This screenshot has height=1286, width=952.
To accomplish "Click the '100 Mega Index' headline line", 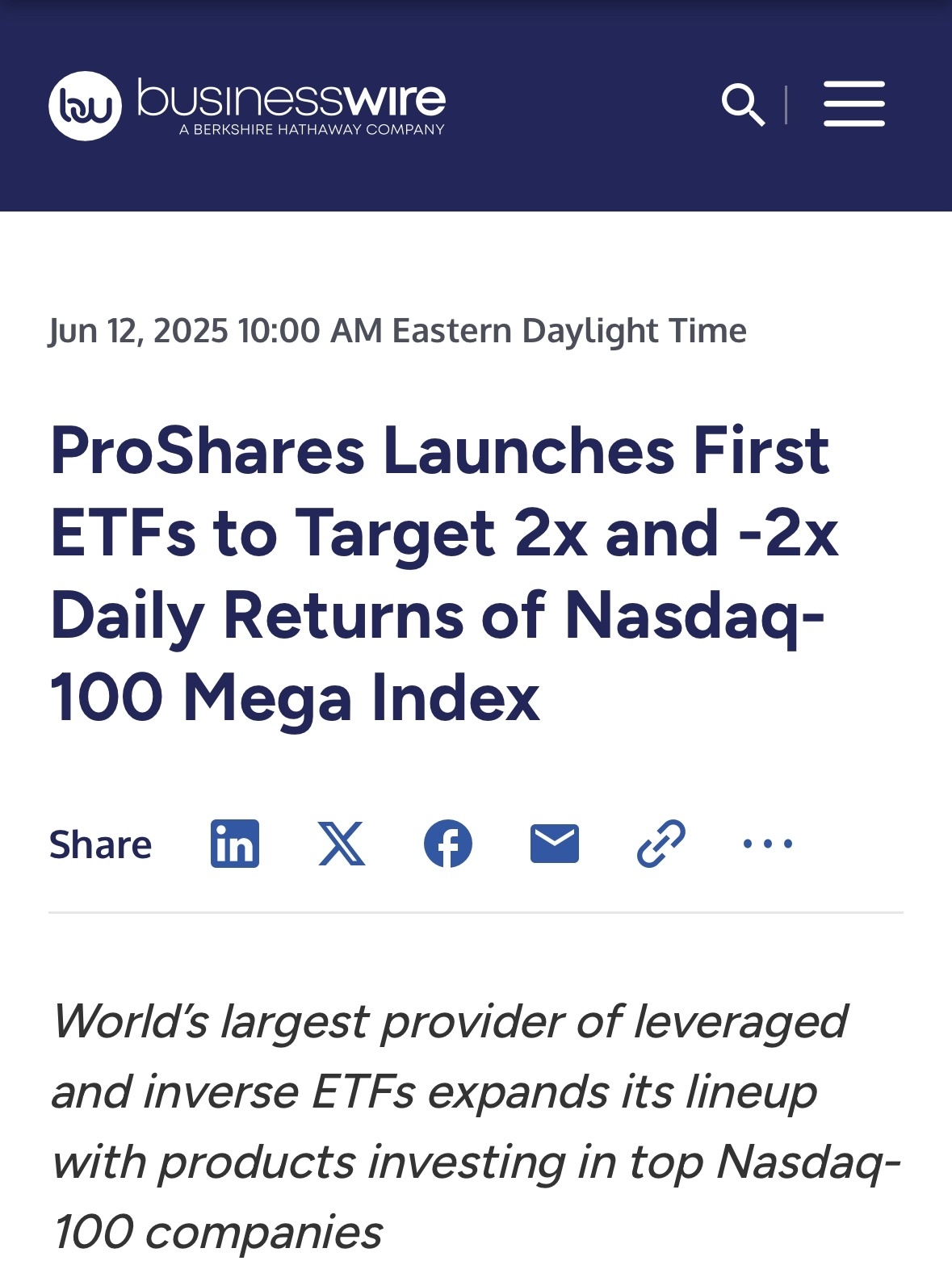I will click(295, 697).
